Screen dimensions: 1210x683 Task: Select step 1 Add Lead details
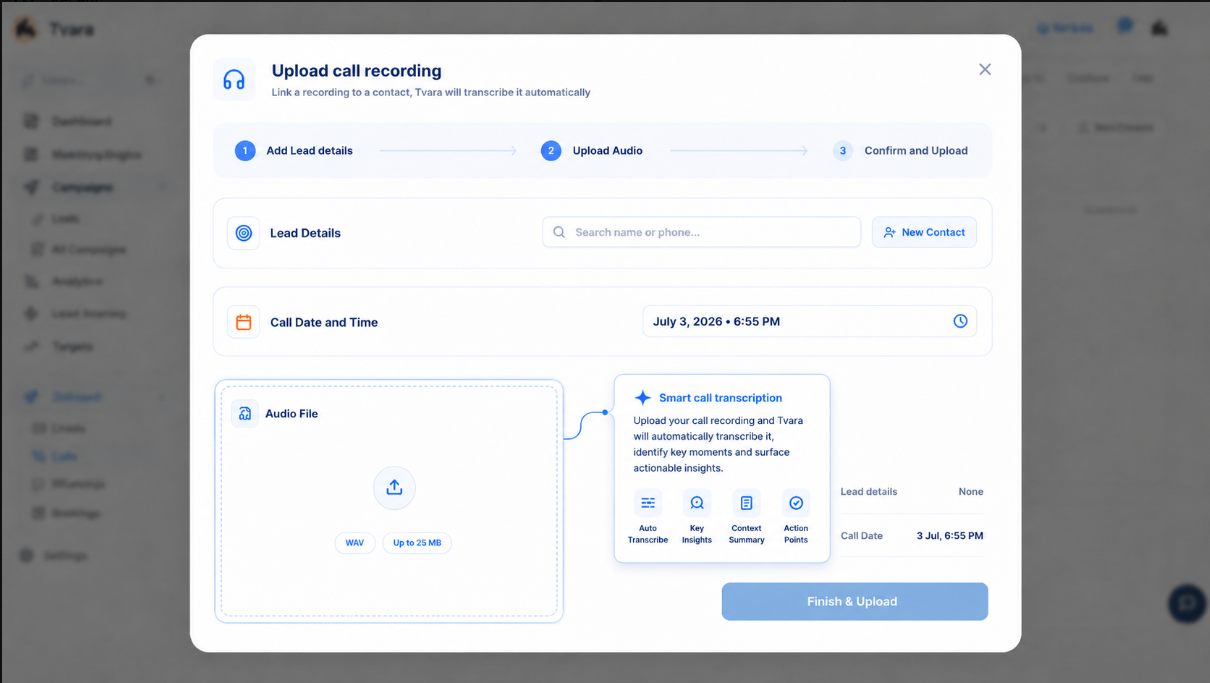294,151
